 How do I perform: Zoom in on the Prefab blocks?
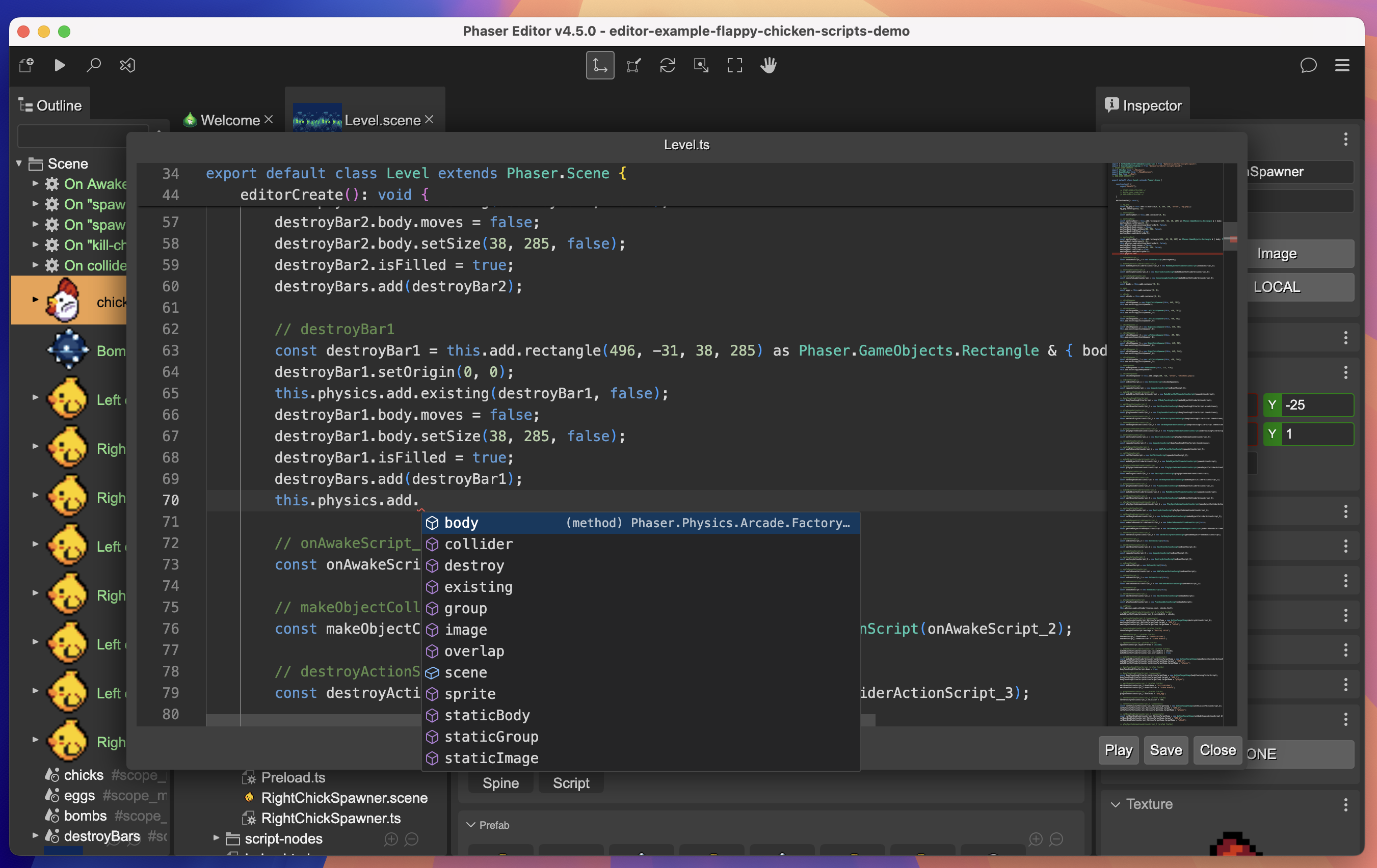[x=1036, y=839]
